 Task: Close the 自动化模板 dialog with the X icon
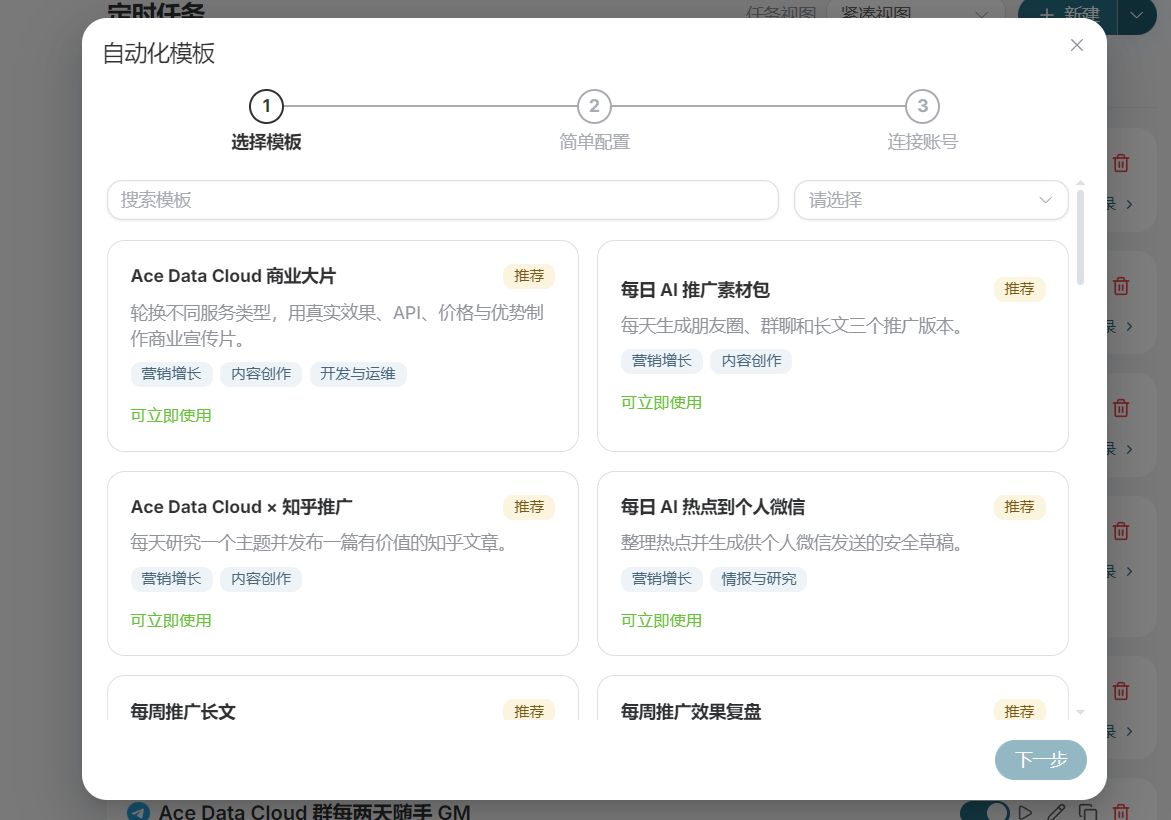pyautogui.click(x=1076, y=46)
